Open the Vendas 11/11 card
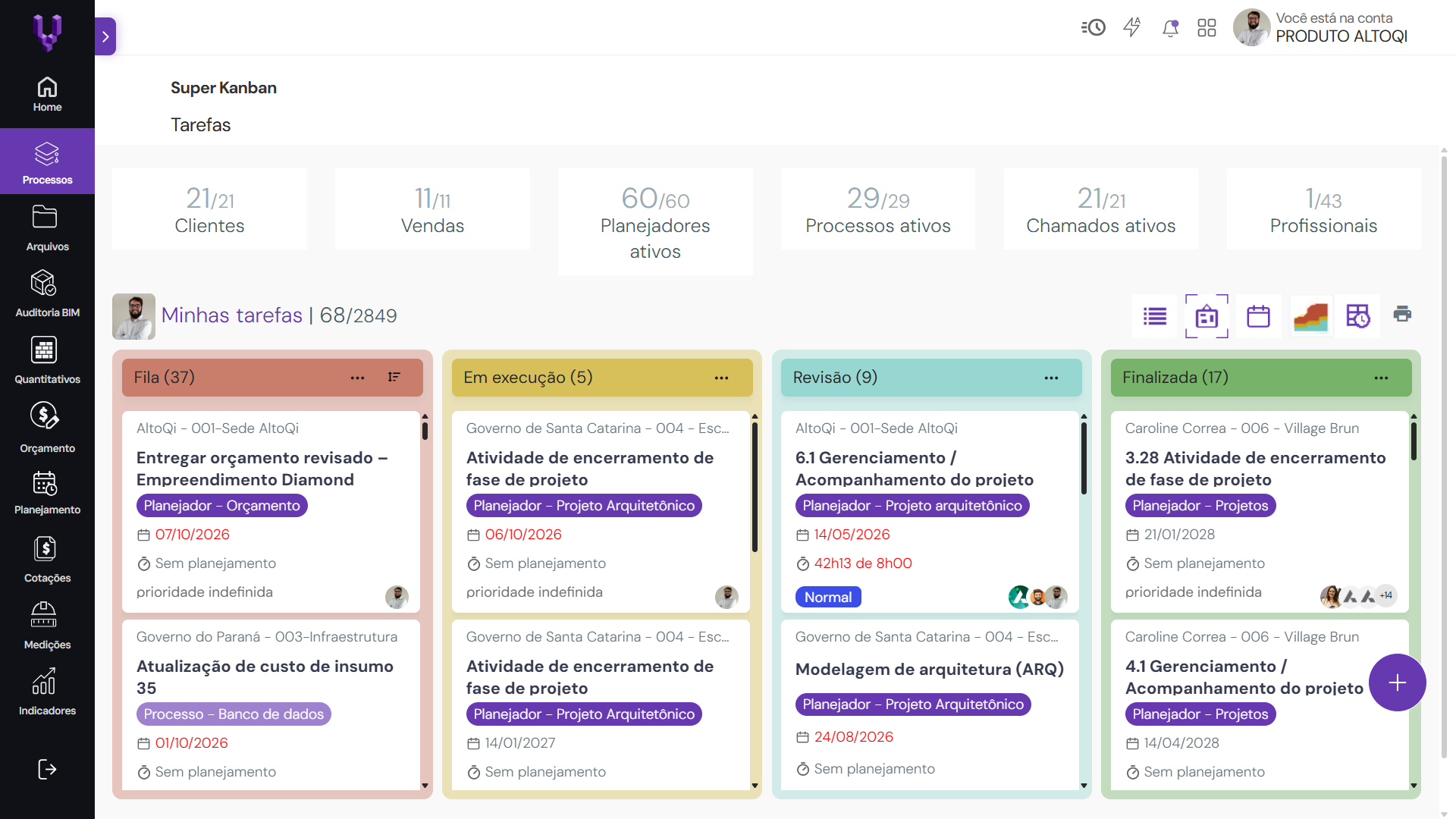The image size is (1456, 819). point(432,209)
